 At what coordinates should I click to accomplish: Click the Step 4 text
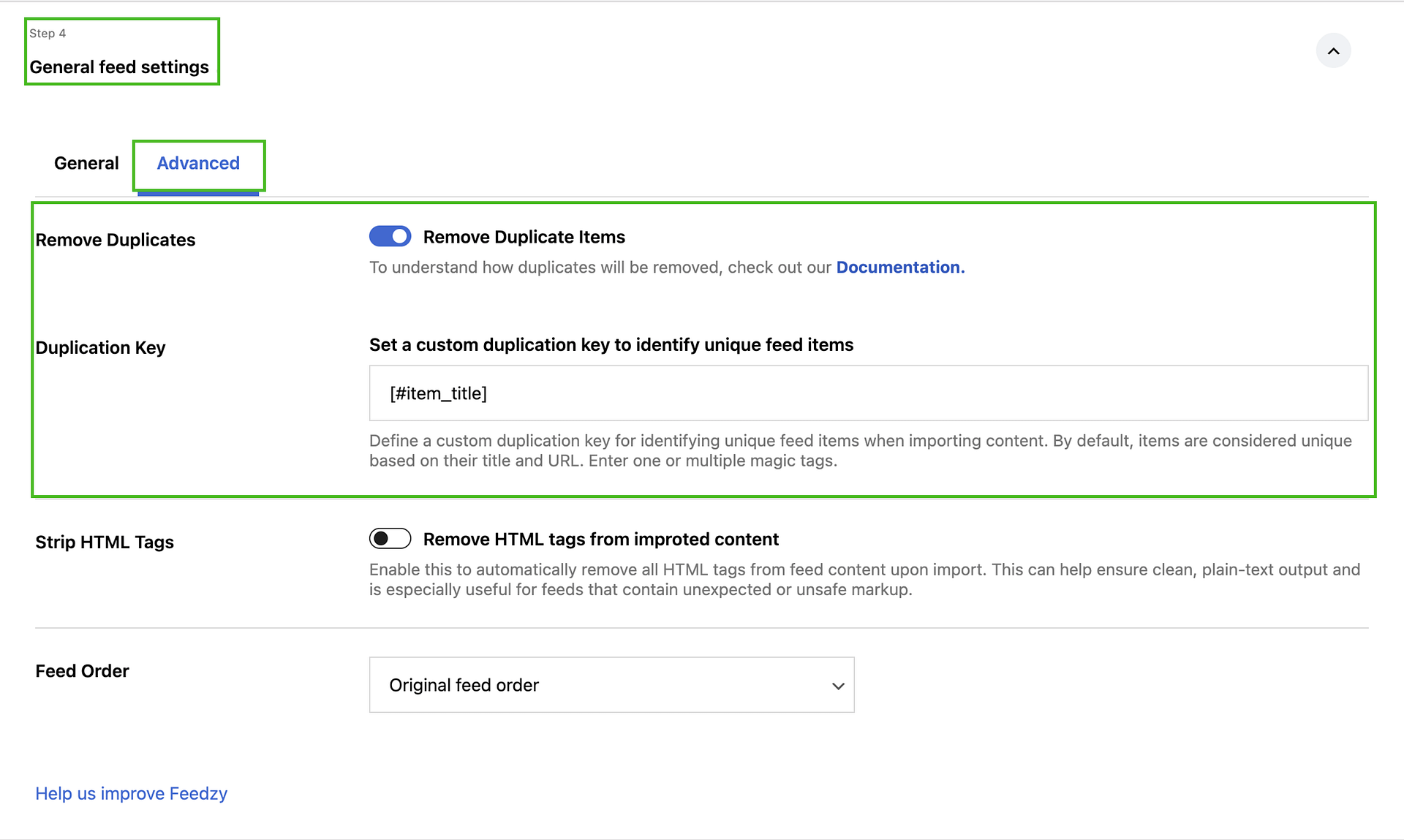pos(48,34)
